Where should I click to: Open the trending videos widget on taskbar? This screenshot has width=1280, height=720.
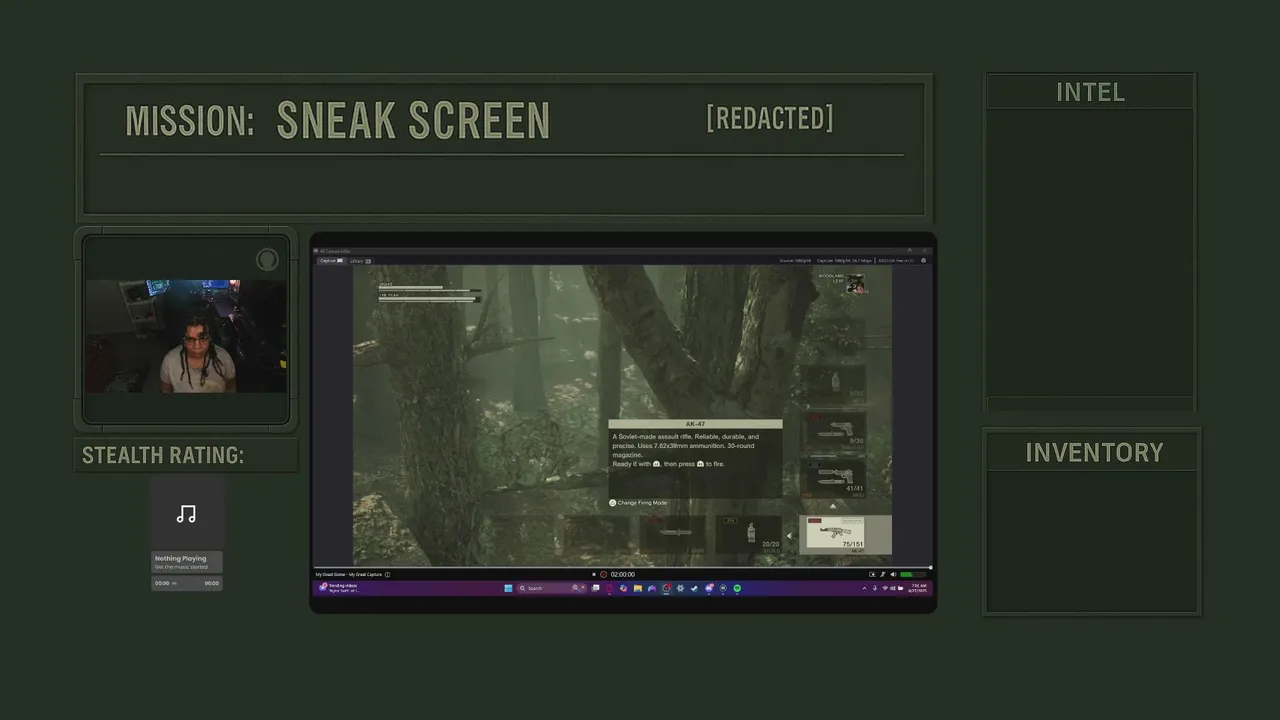338,588
